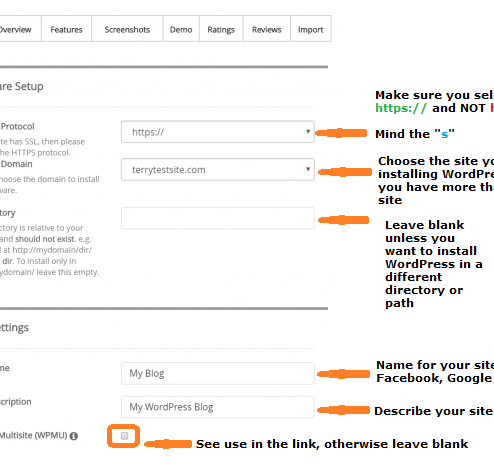Select the Import tab
The height and width of the screenshot is (465, 494).
pos(311,30)
